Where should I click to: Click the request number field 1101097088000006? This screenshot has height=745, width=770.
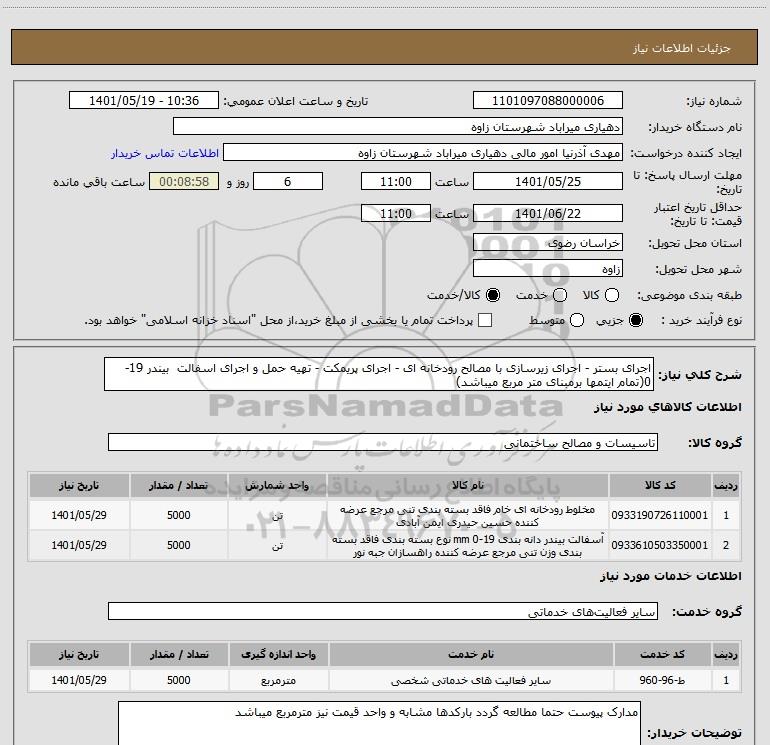pos(548,101)
